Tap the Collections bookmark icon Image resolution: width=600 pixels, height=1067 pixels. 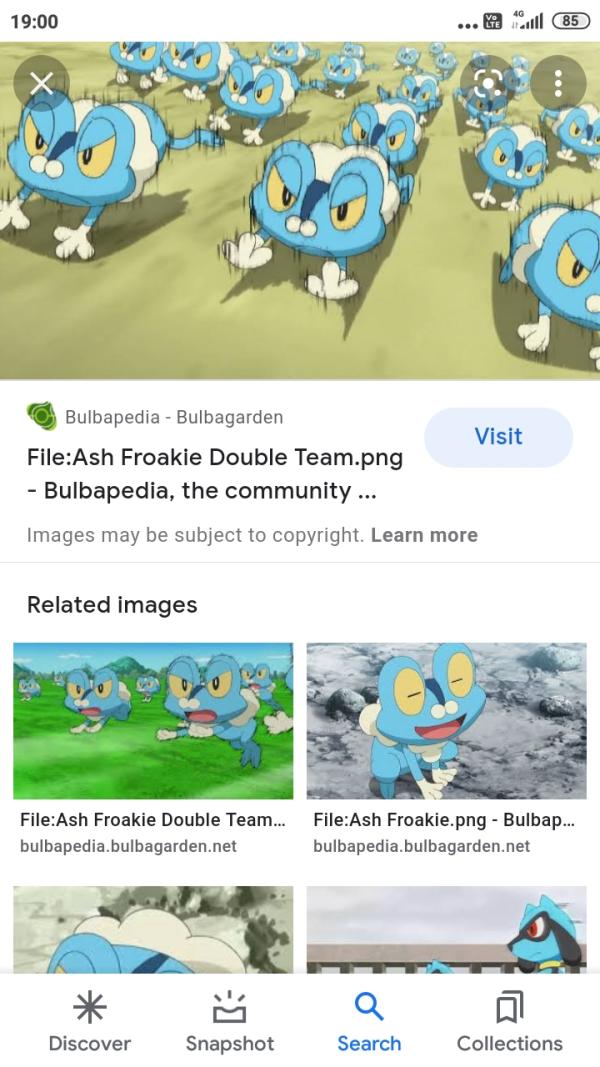(510, 1007)
